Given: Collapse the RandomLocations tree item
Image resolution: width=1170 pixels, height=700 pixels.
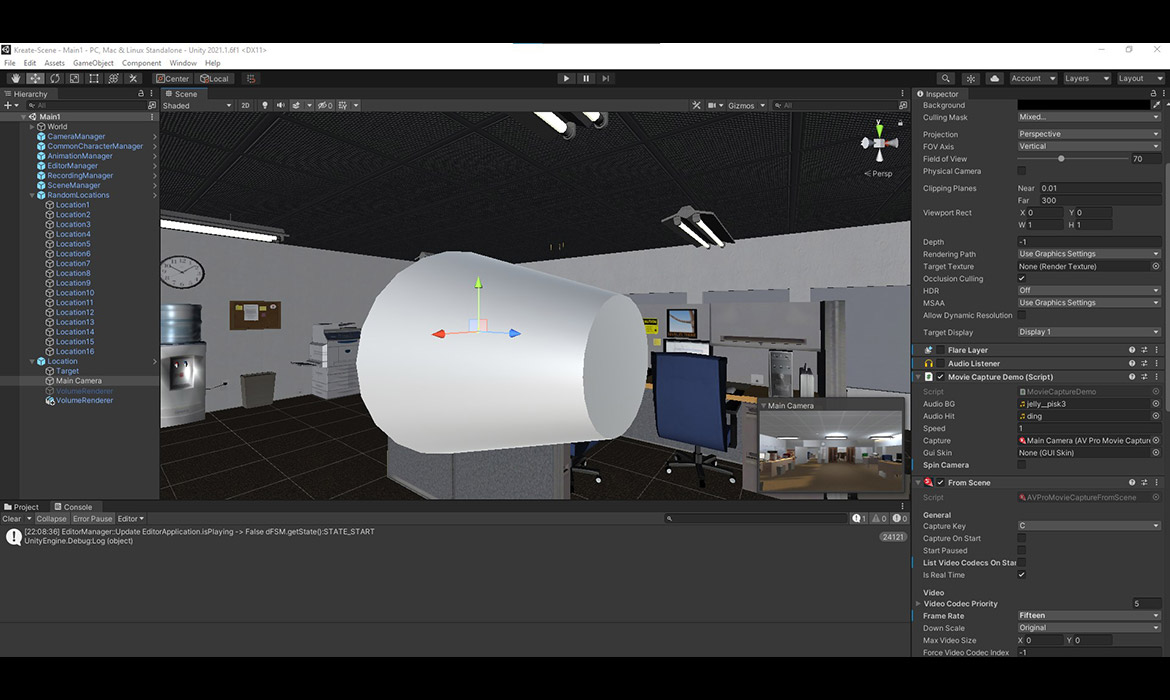Looking at the screenshot, I should (x=32, y=195).
